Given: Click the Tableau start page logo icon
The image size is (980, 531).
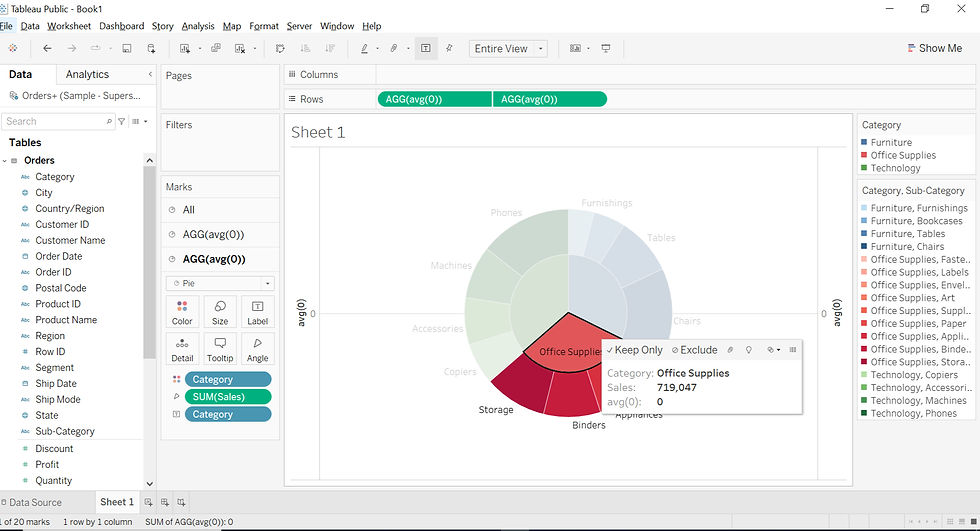Looking at the screenshot, I should (x=12, y=48).
